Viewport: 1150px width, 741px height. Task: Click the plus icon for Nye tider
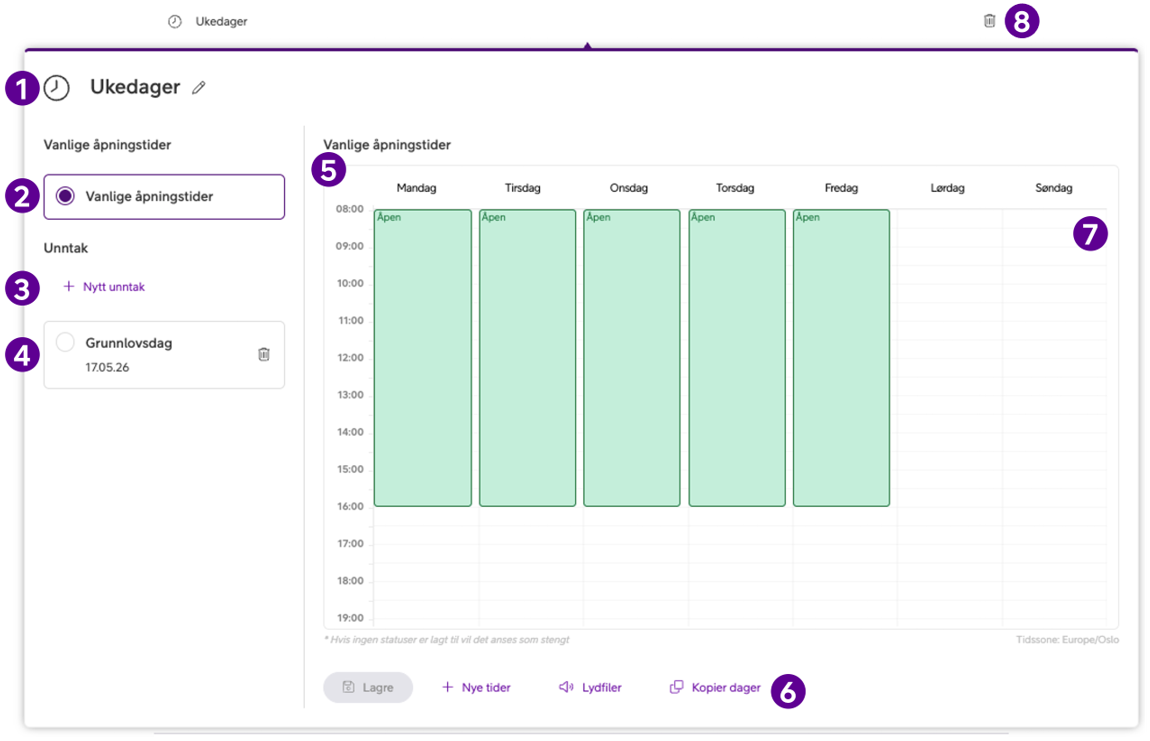click(448, 688)
